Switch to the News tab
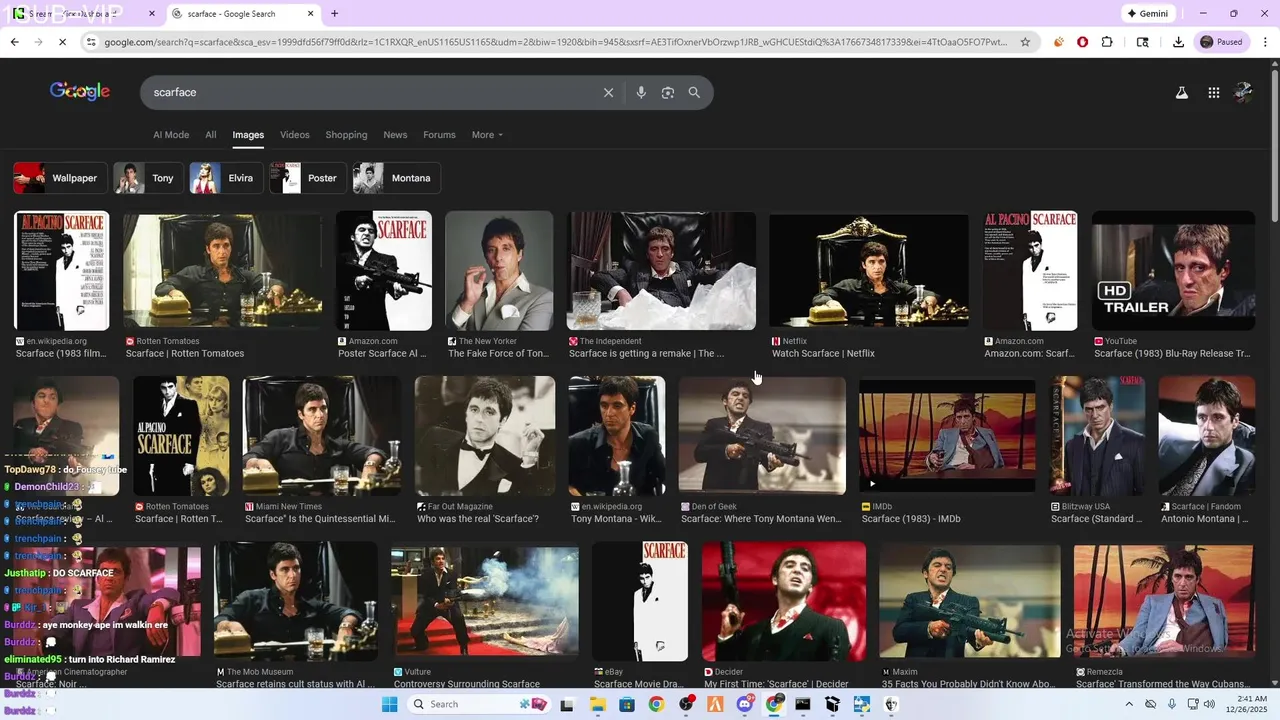This screenshot has width=1280, height=720. (395, 135)
